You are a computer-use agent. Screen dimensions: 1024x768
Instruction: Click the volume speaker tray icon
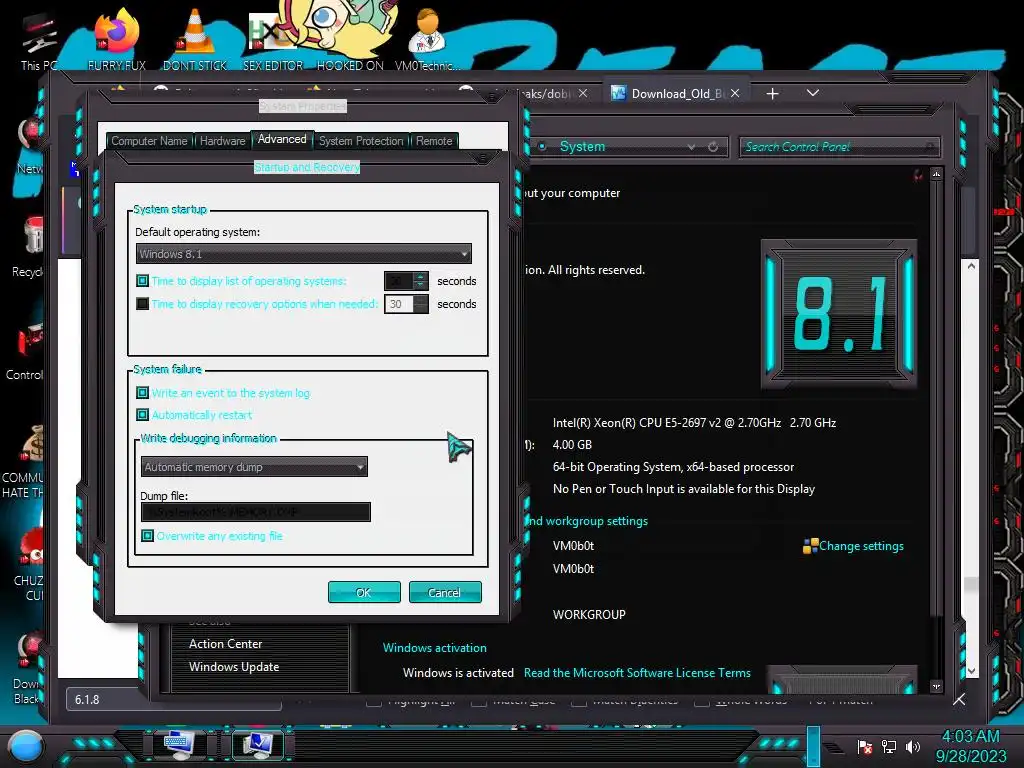pos(913,746)
